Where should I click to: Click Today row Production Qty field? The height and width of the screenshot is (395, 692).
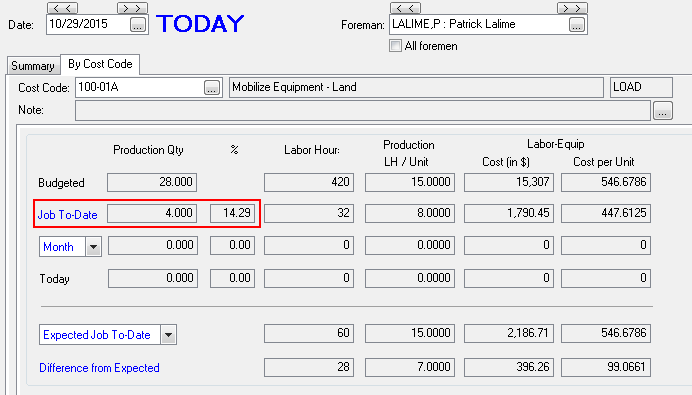click(153, 278)
